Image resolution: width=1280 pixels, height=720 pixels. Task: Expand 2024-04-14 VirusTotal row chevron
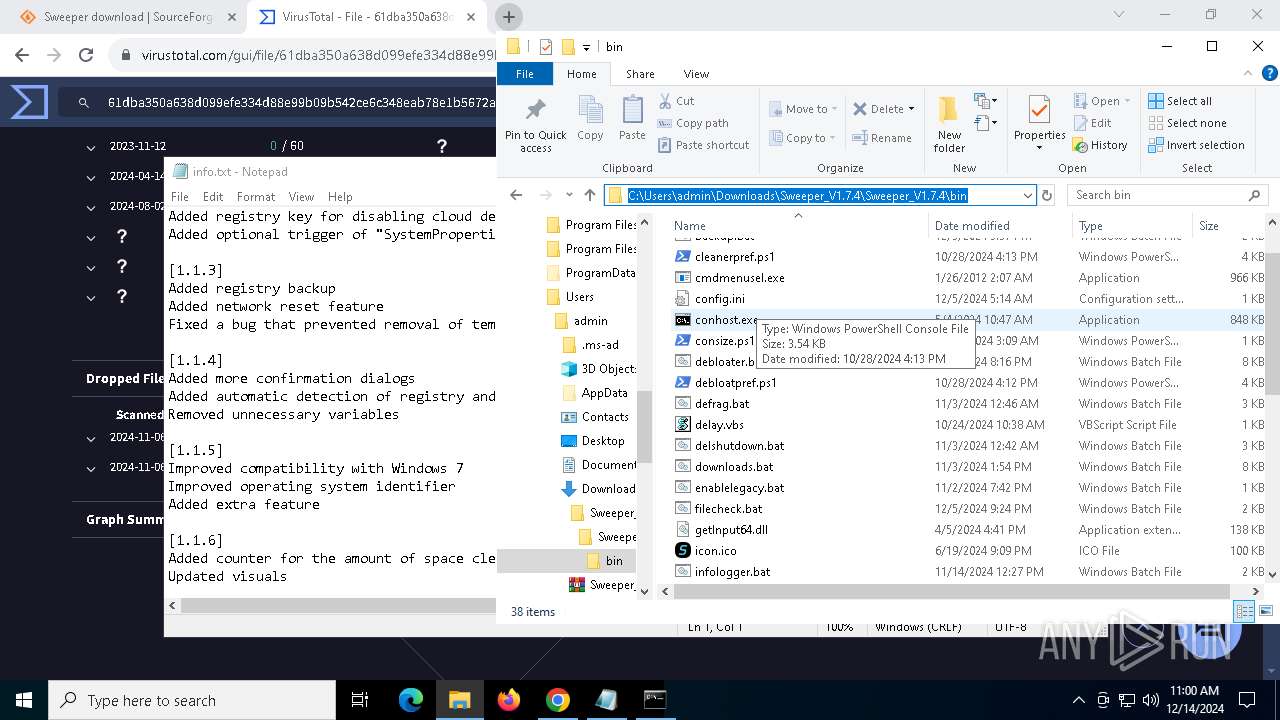click(91, 177)
